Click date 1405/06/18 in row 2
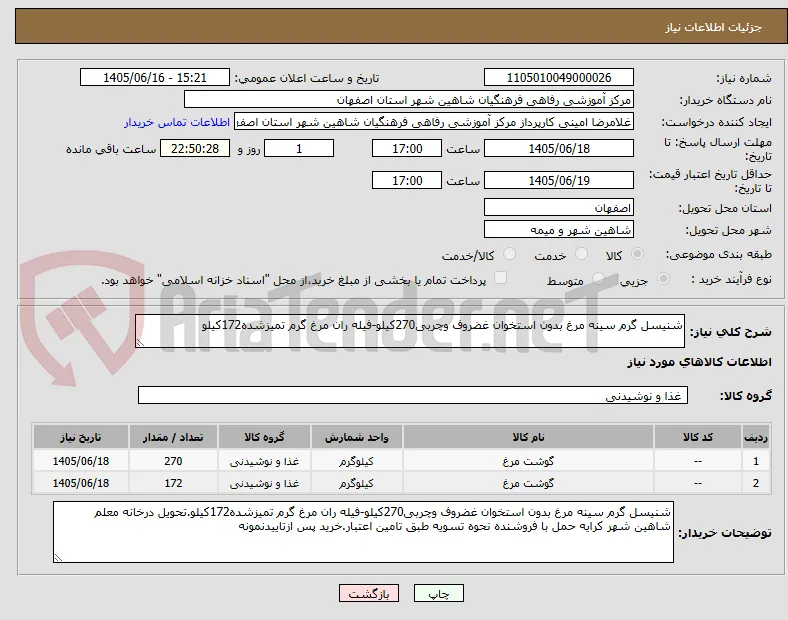The image size is (788, 620). click(x=80, y=483)
